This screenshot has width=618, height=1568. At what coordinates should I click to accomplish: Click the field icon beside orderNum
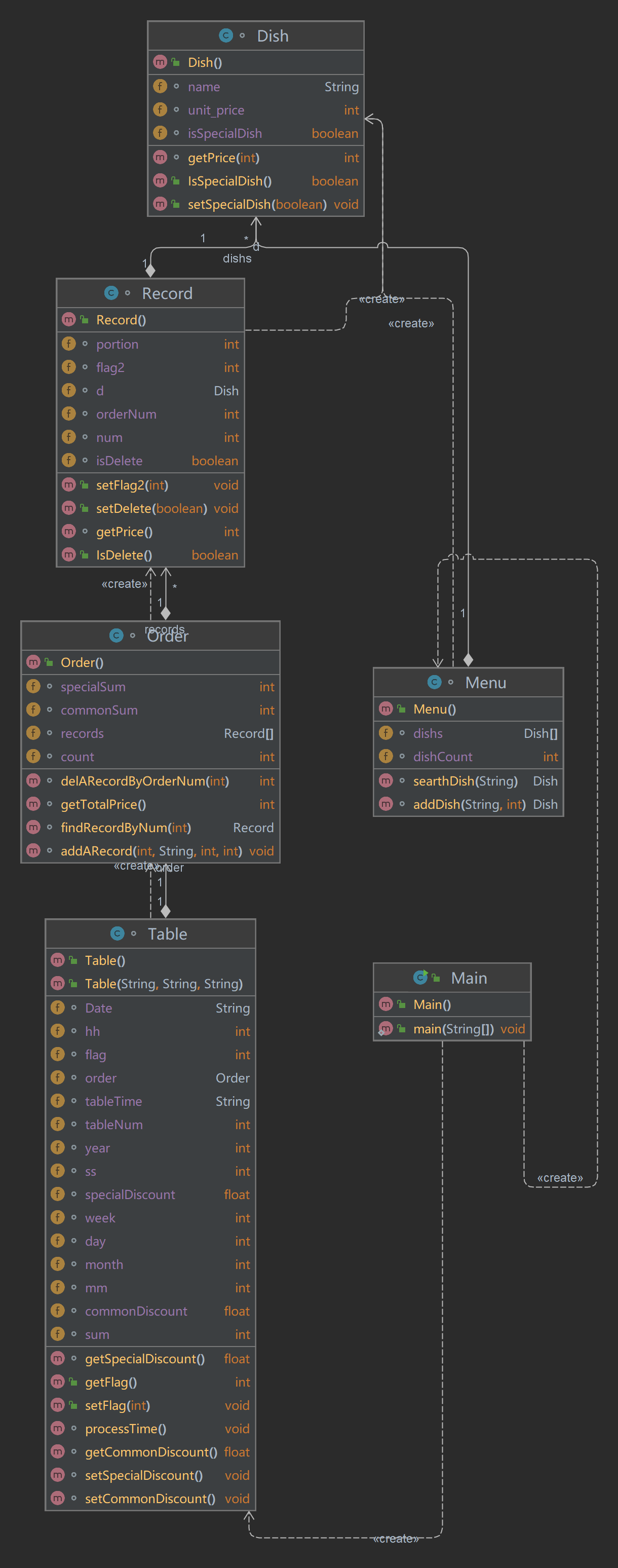(x=69, y=414)
